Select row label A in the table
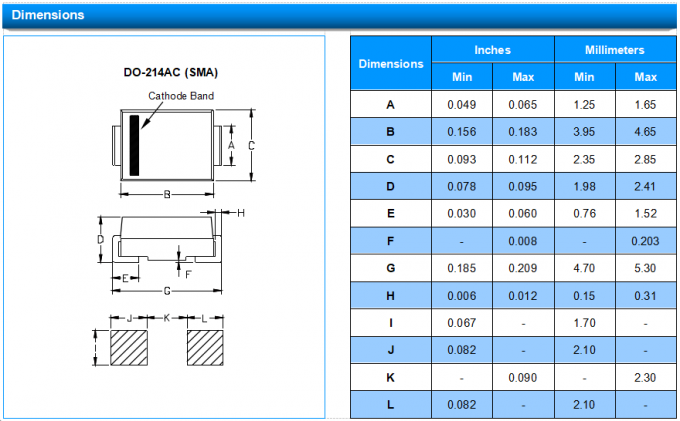 pyautogui.click(x=390, y=105)
